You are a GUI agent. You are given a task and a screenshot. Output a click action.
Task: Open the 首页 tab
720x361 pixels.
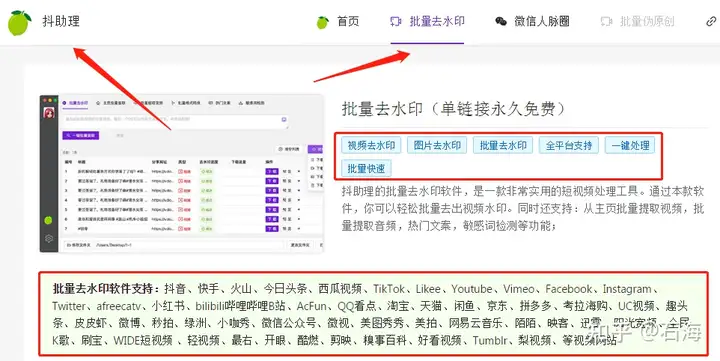(348, 22)
